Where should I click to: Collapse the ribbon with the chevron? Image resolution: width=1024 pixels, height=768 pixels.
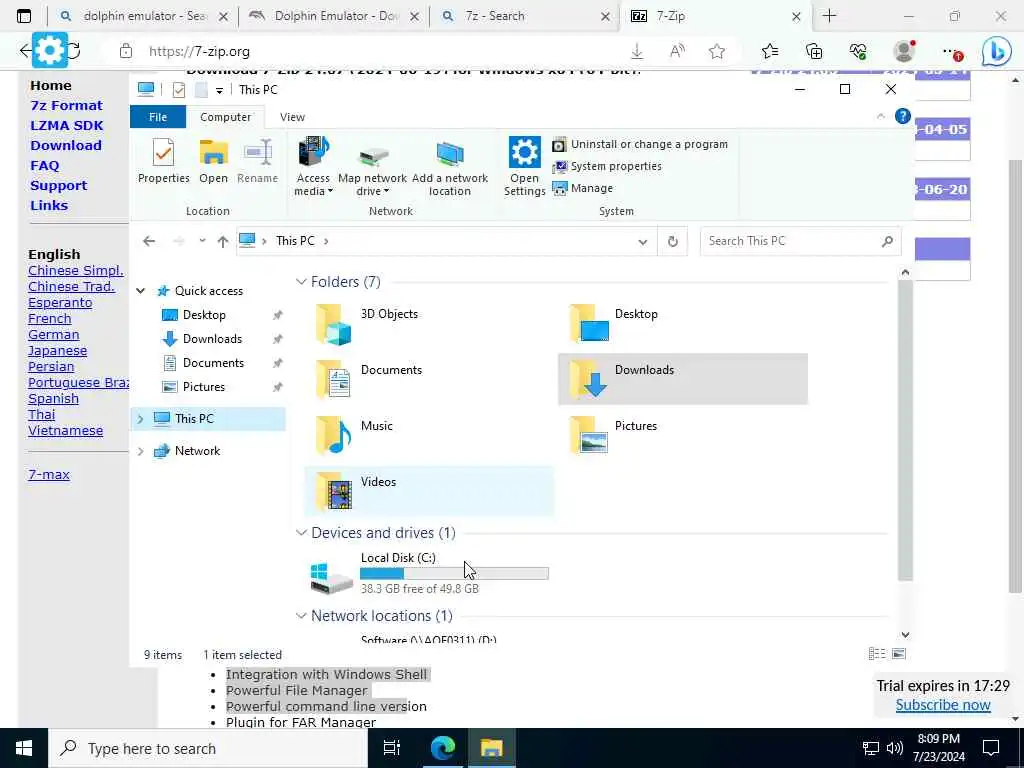point(880,116)
